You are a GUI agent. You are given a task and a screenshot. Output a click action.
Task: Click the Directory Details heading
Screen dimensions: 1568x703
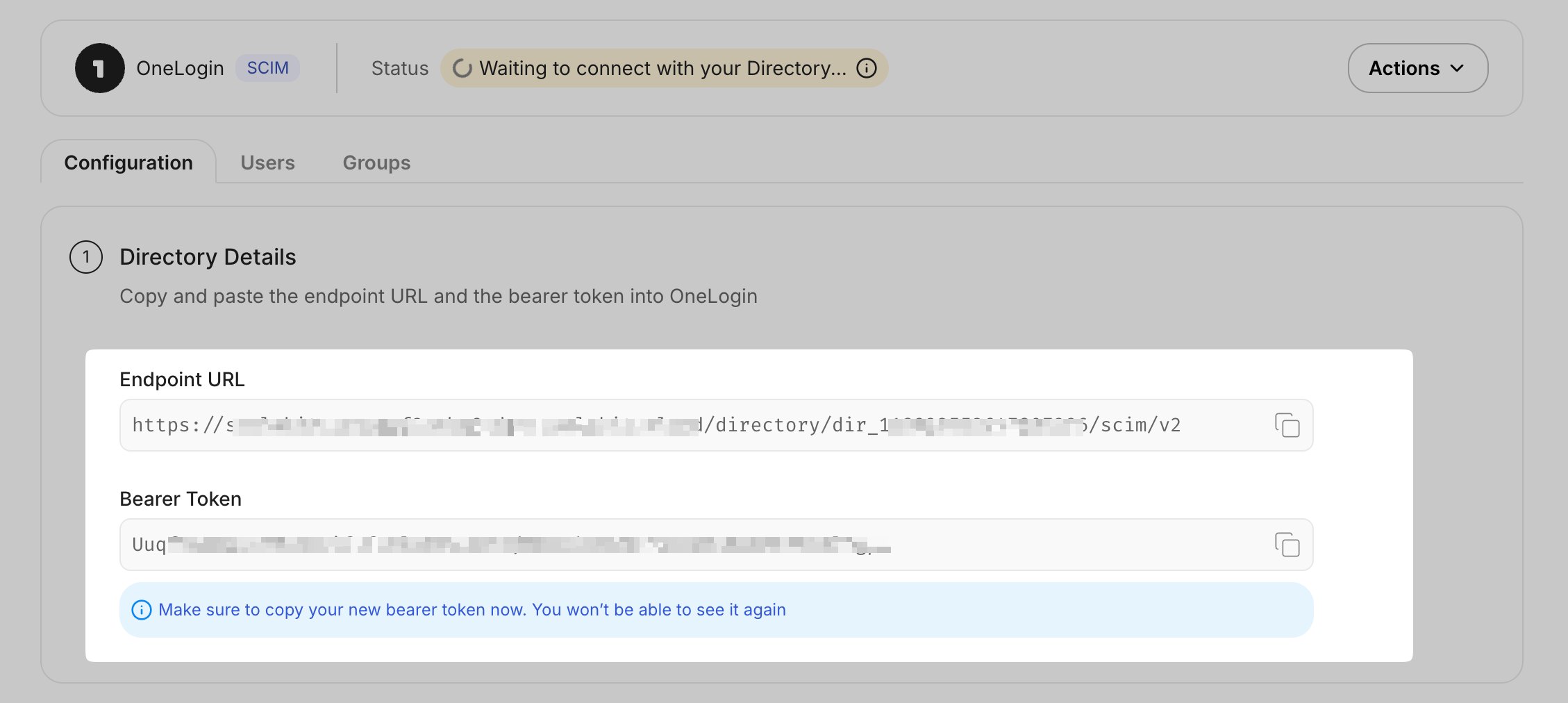pyautogui.click(x=208, y=256)
